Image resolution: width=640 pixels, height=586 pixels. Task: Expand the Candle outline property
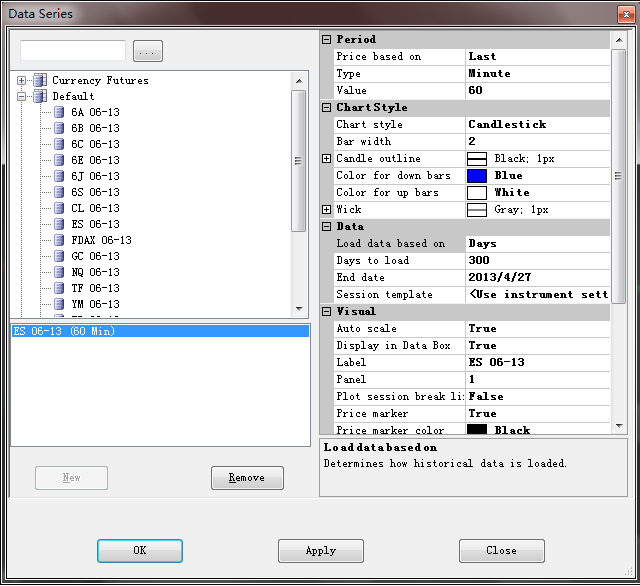click(326, 158)
